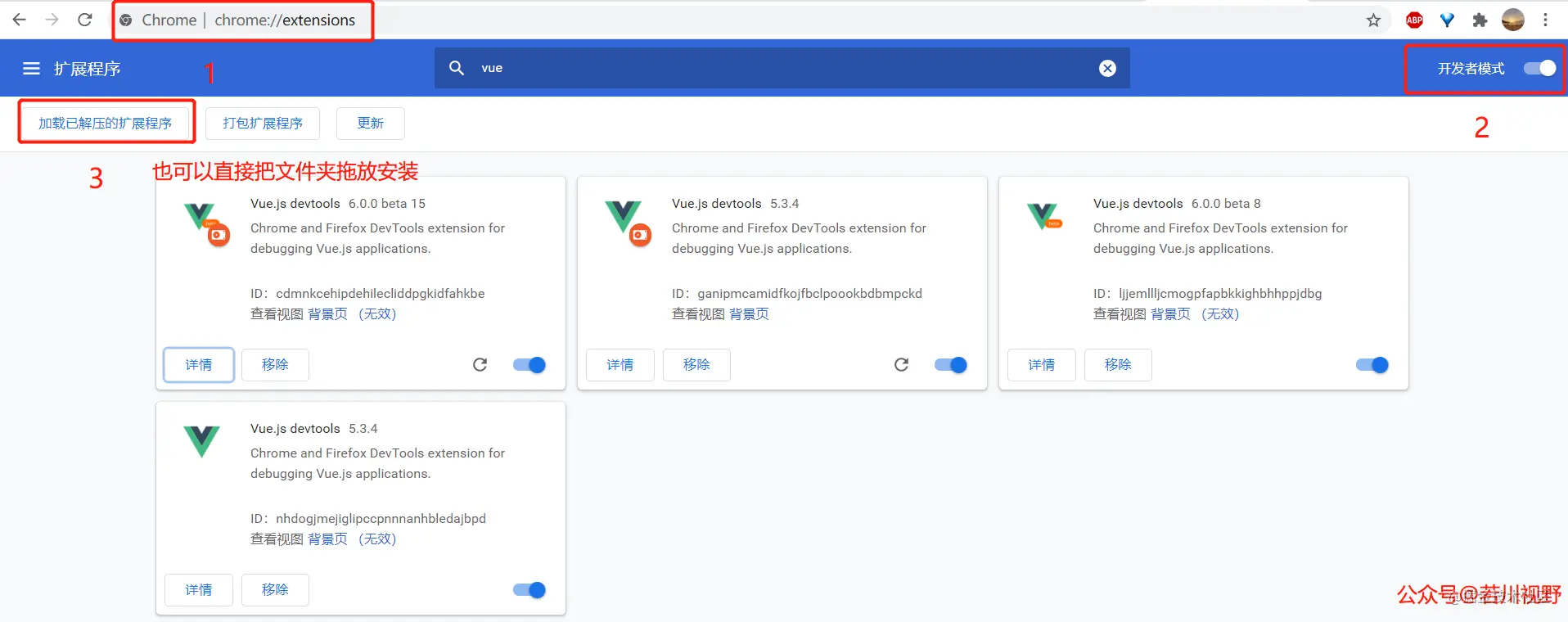
Task: Open 详情 for the ganipmcamid 5.3.4 extension
Action: (620, 365)
